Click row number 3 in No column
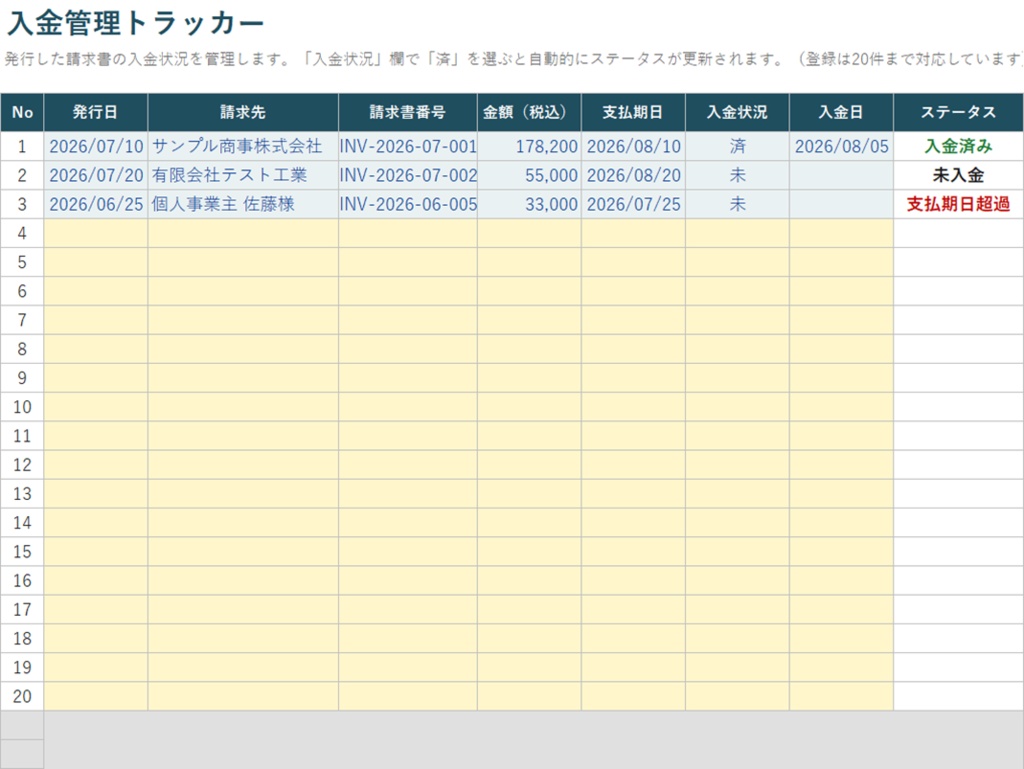 tap(22, 204)
